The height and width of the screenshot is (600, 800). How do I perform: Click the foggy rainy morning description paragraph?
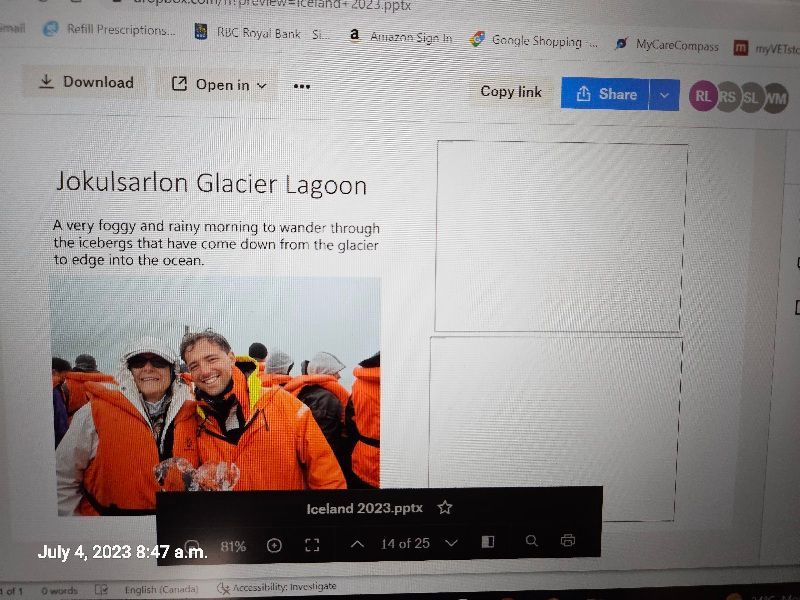[x=216, y=243]
